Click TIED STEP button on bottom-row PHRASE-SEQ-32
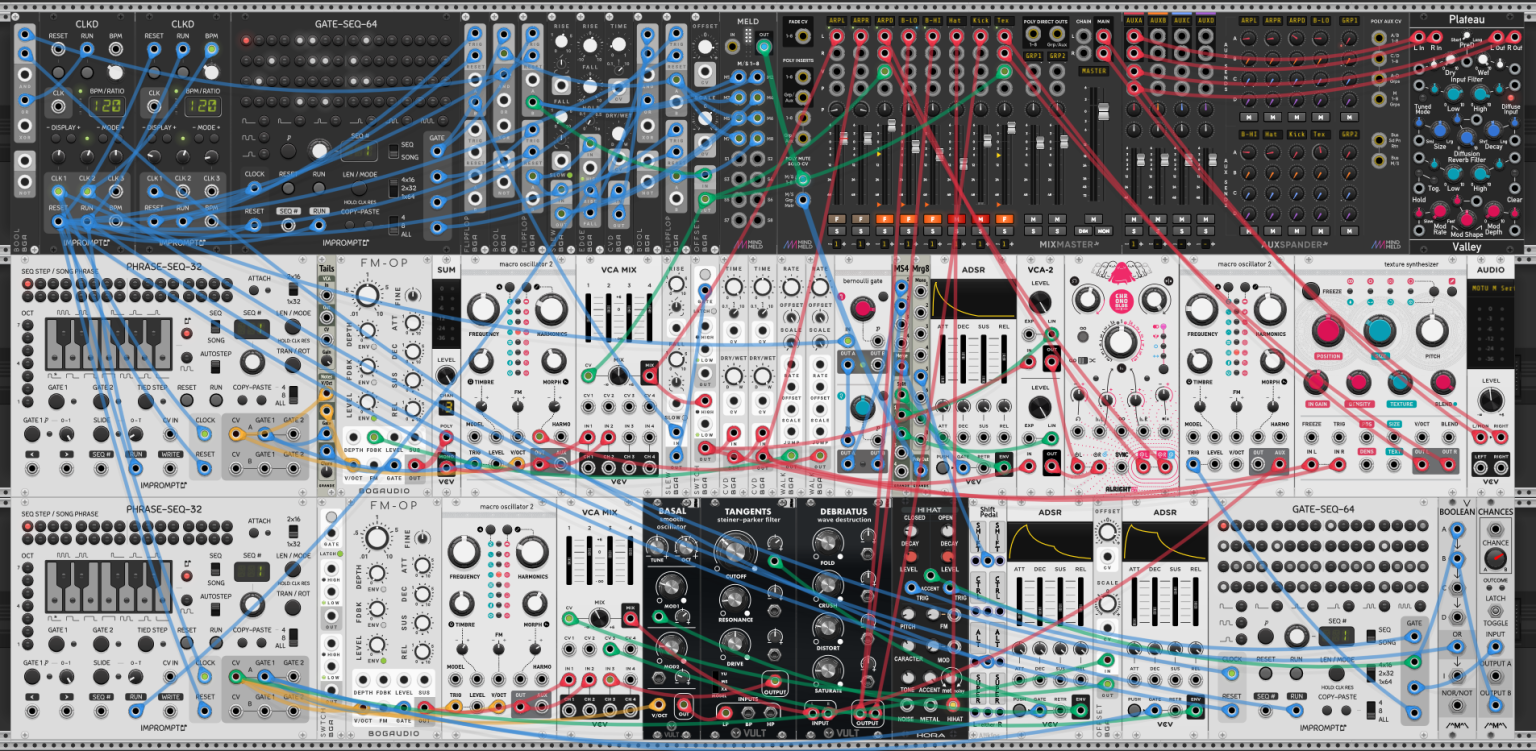Screen dimensions: 1536x751 pos(145,644)
